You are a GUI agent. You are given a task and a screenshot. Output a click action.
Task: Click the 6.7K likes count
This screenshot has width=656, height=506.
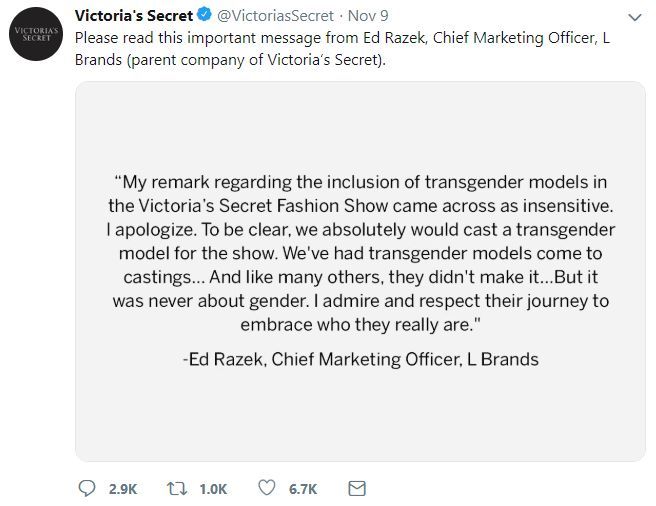(x=303, y=488)
